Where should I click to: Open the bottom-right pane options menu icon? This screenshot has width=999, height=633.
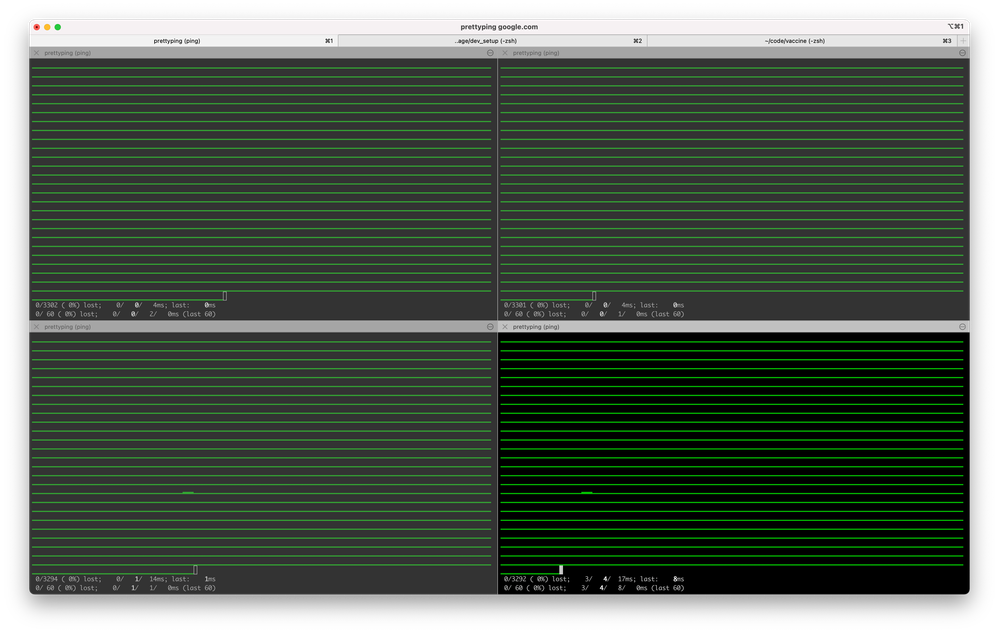point(962,327)
